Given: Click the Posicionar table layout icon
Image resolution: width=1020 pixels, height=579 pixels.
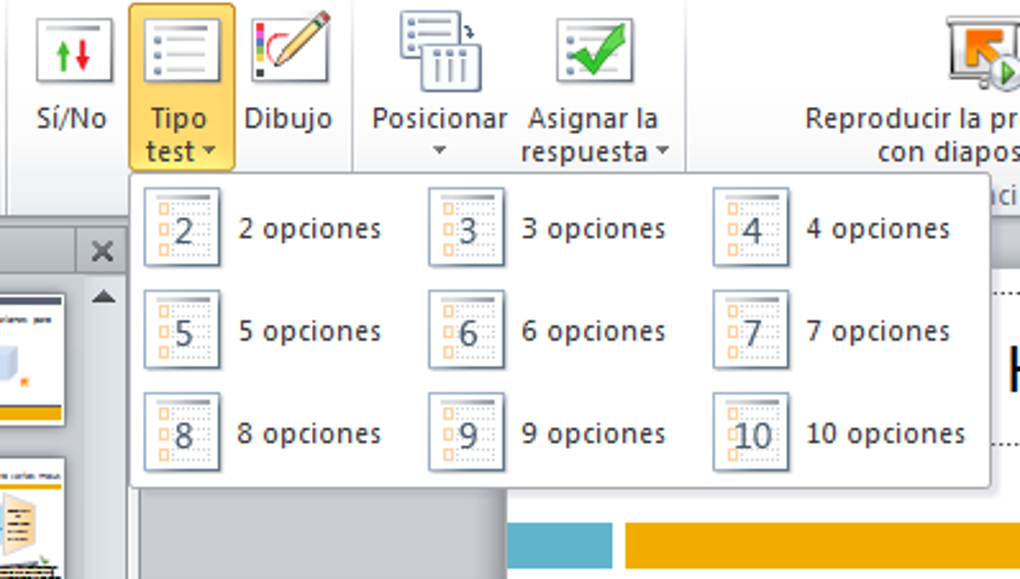Looking at the screenshot, I should pyautogui.click(x=441, y=51).
